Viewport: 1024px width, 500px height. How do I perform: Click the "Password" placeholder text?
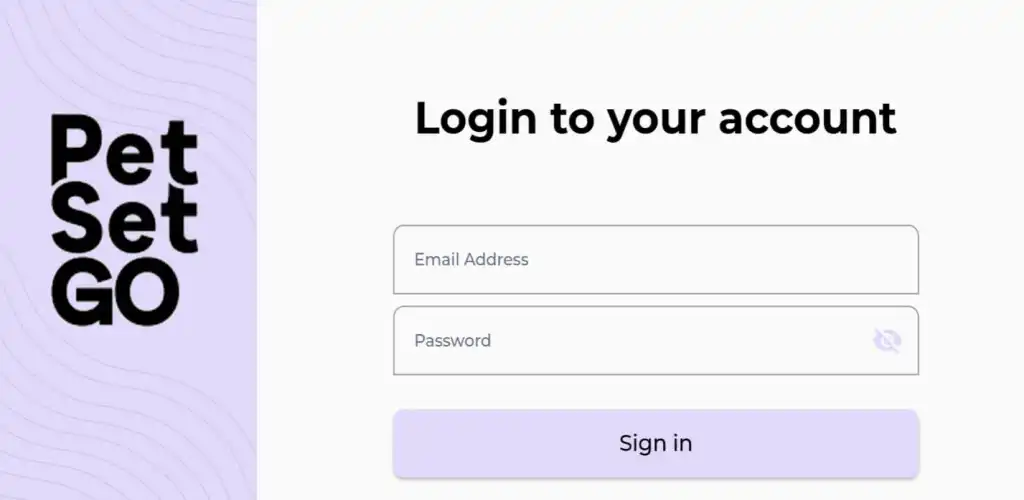click(x=453, y=341)
